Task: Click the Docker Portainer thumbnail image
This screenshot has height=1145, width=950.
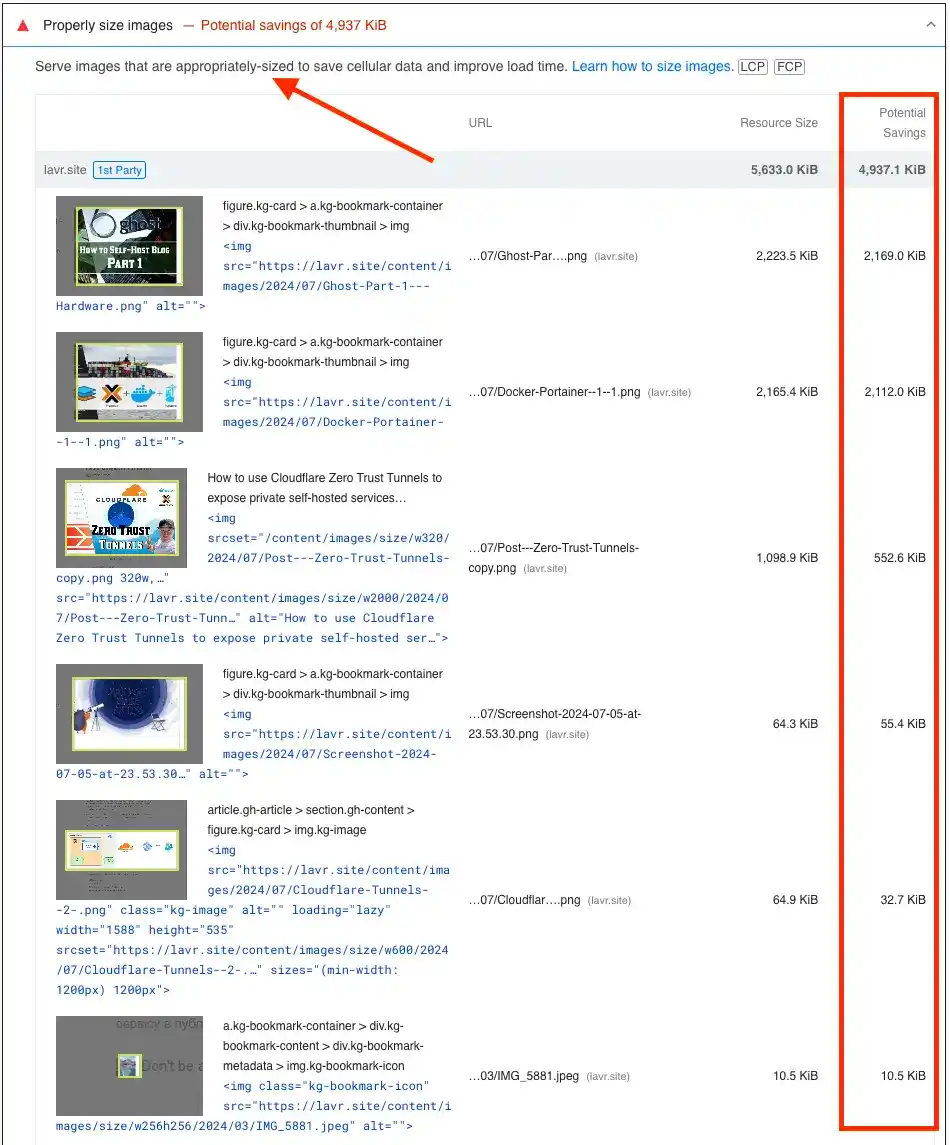Action: pos(129,381)
